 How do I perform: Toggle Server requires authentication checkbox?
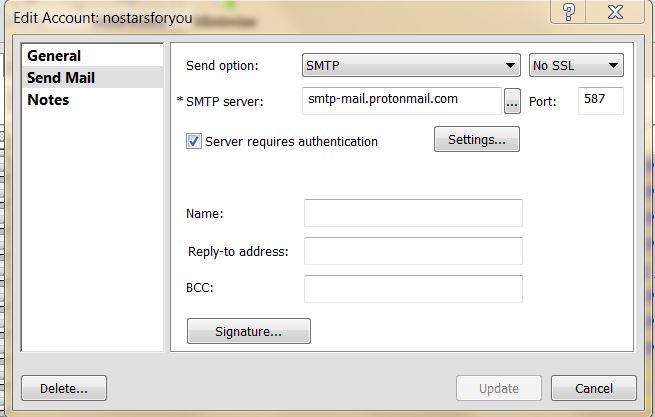[x=194, y=141]
